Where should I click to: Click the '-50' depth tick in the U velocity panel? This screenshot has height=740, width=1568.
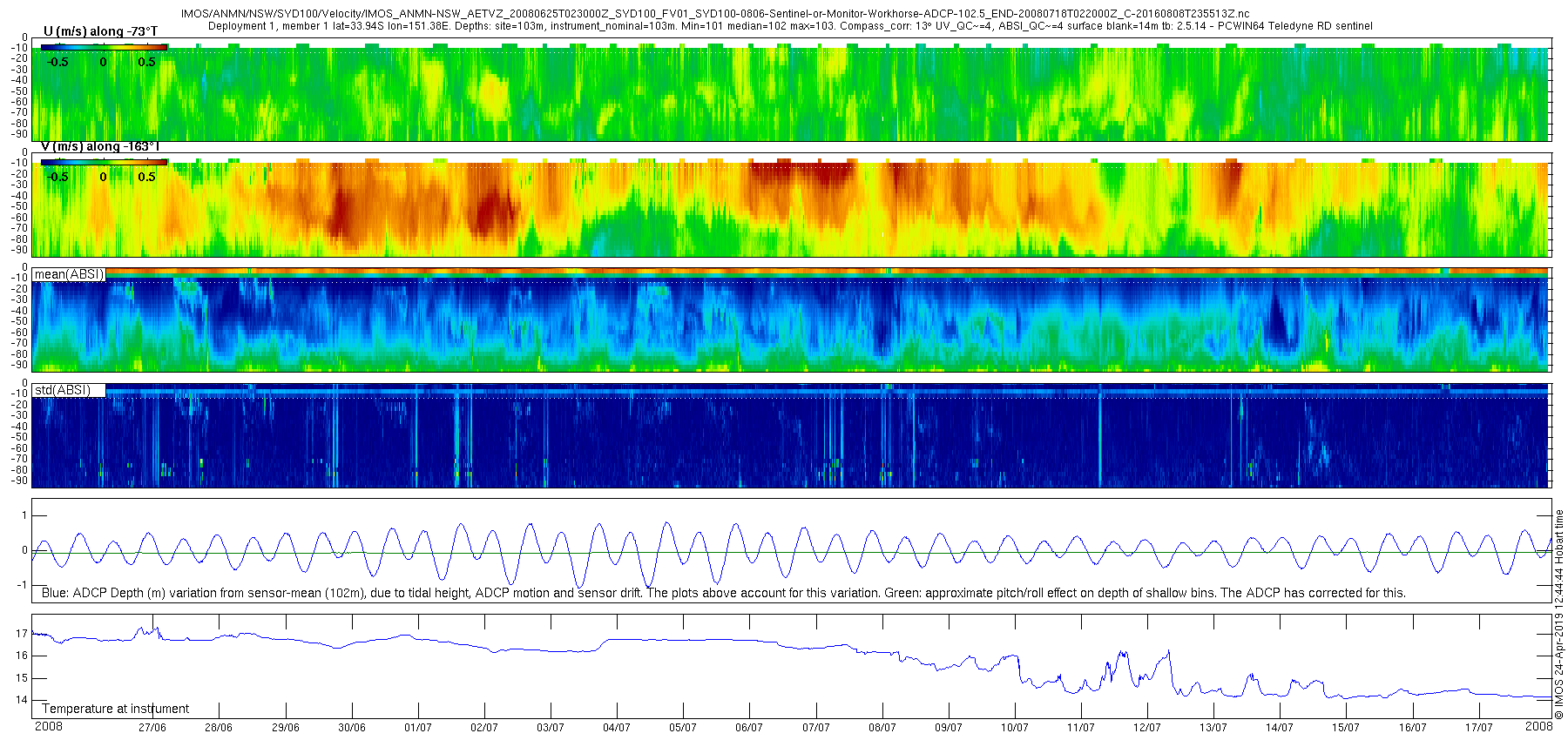[x=19, y=91]
